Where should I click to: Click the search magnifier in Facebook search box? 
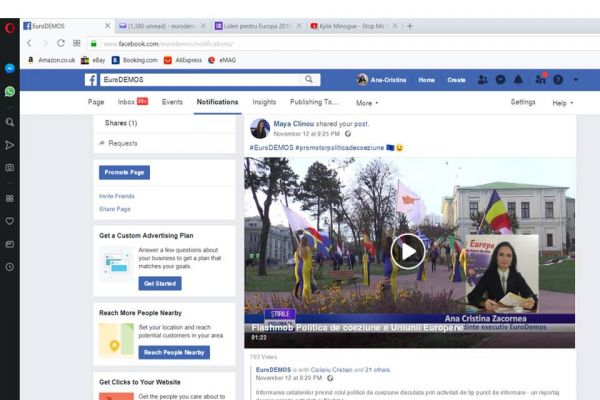pos(309,79)
